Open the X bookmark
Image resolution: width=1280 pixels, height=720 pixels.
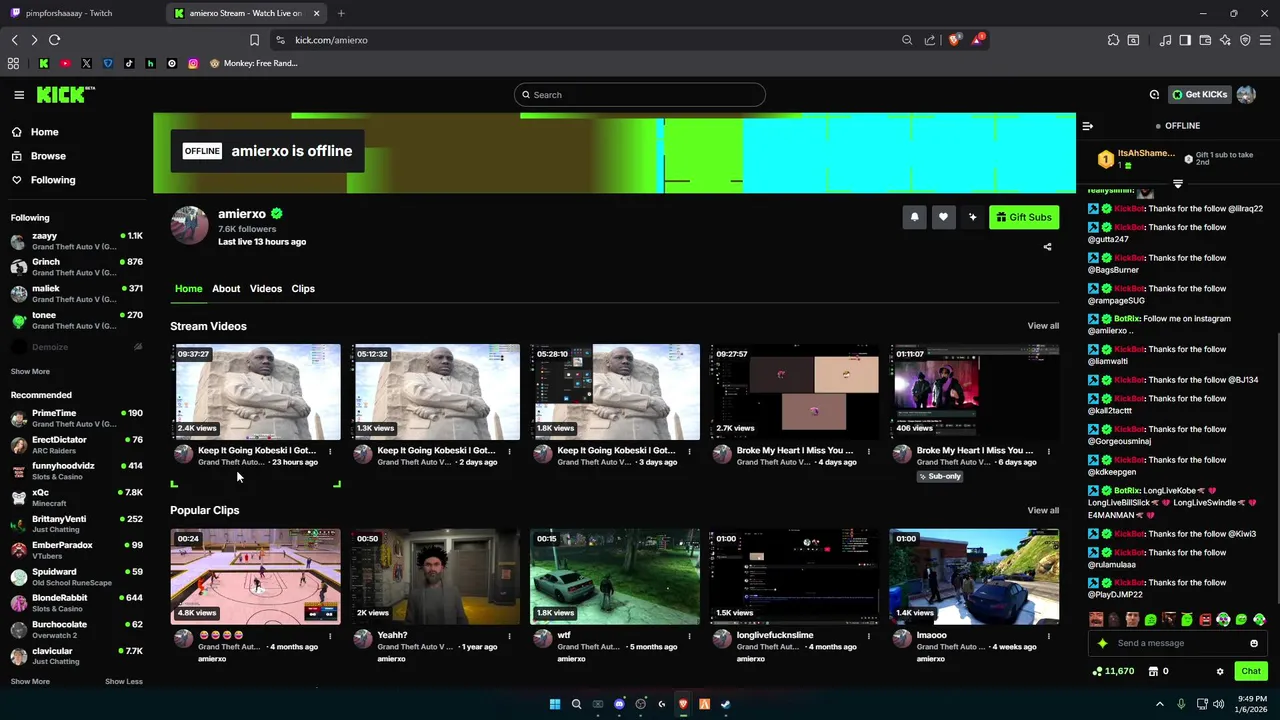pos(86,63)
